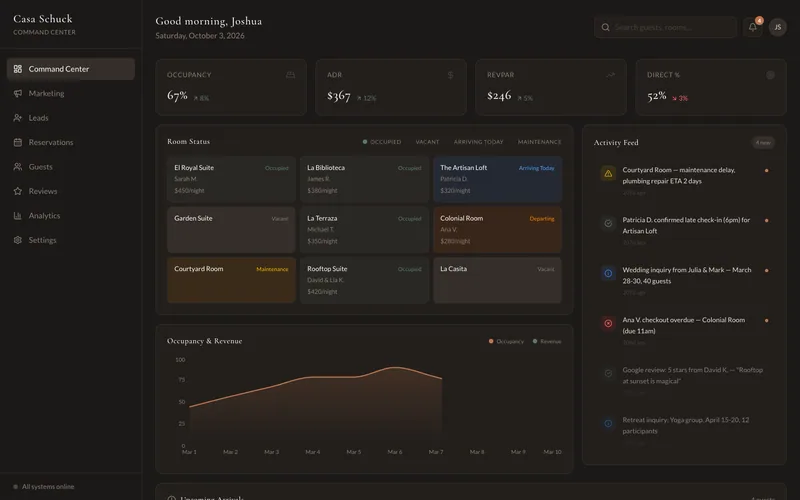Click the Leads person-plus icon
The height and width of the screenshot is (500, 800).
[18, 118]
